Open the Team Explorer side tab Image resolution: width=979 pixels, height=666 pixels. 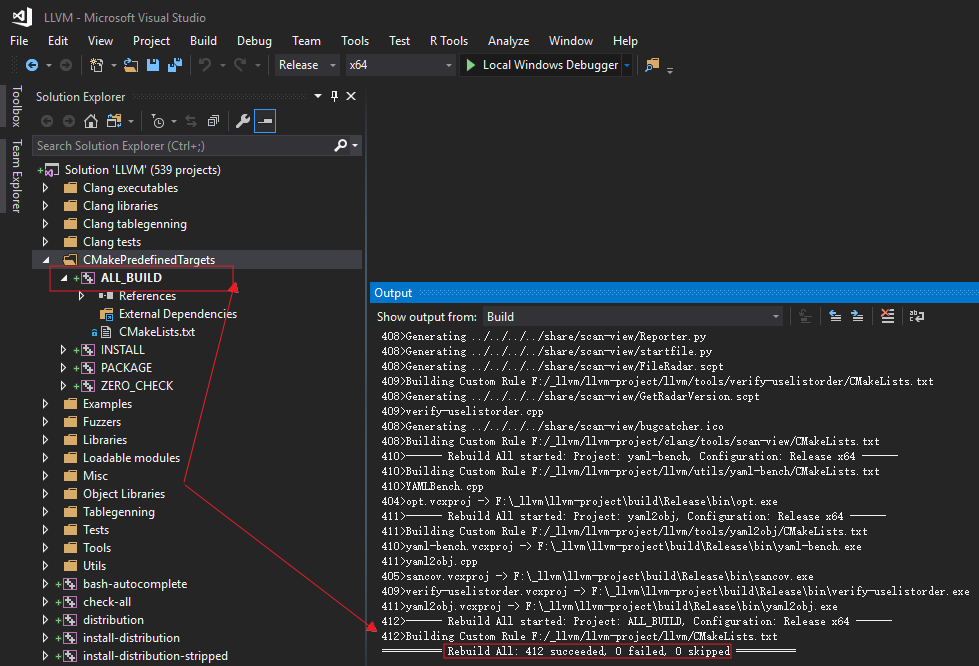coord(17,176)
